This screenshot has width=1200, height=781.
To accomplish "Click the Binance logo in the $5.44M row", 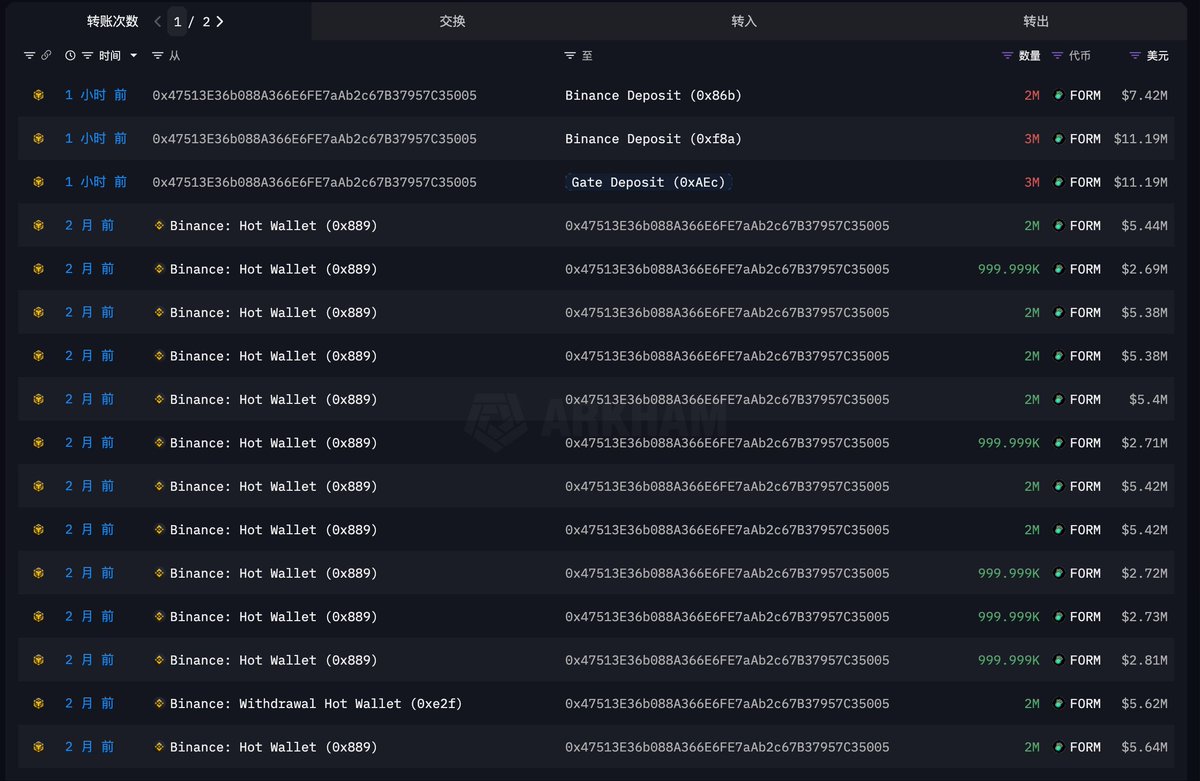I will point(159,226).
